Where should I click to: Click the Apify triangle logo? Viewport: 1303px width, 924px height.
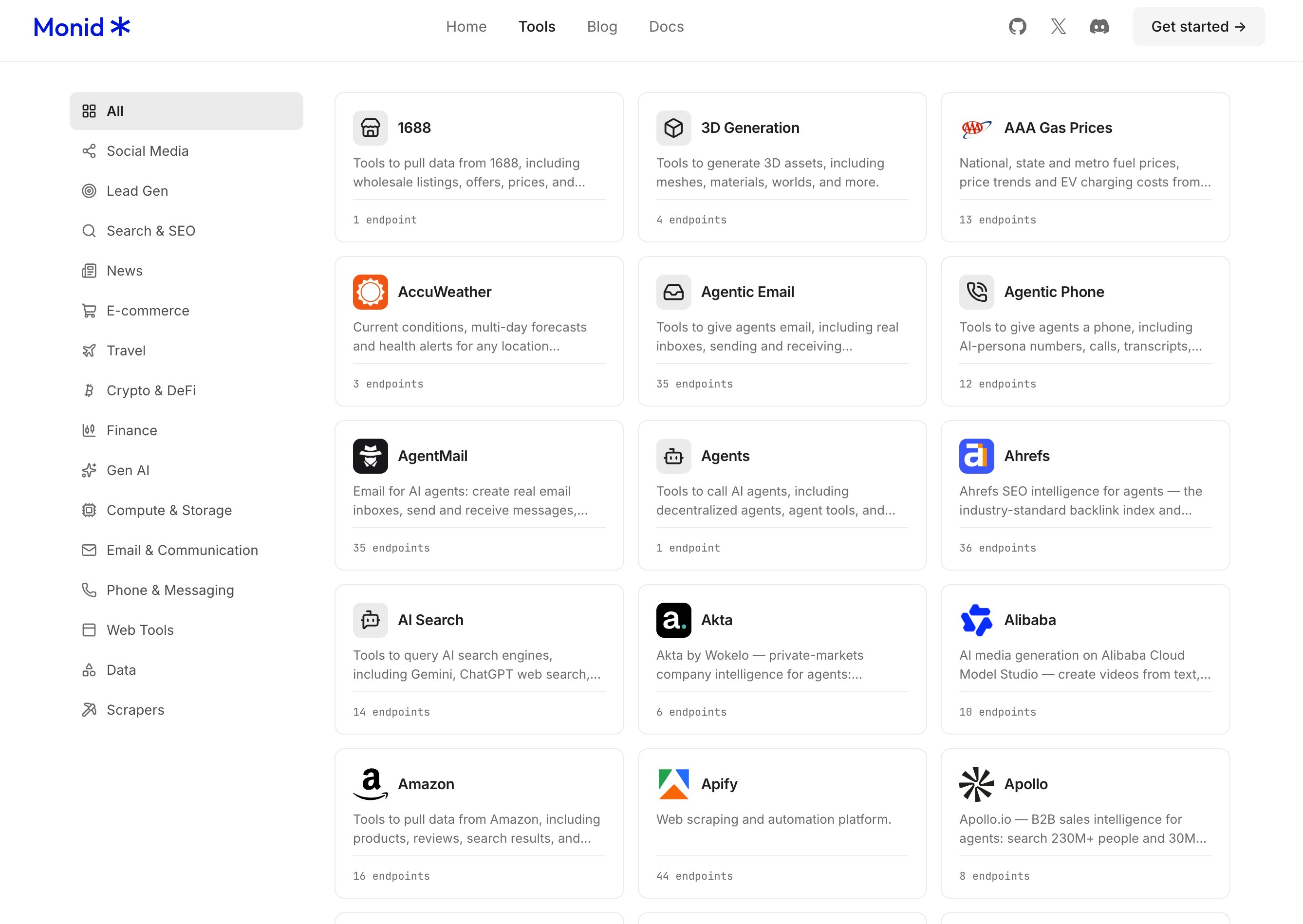click(x=674, y=783)
